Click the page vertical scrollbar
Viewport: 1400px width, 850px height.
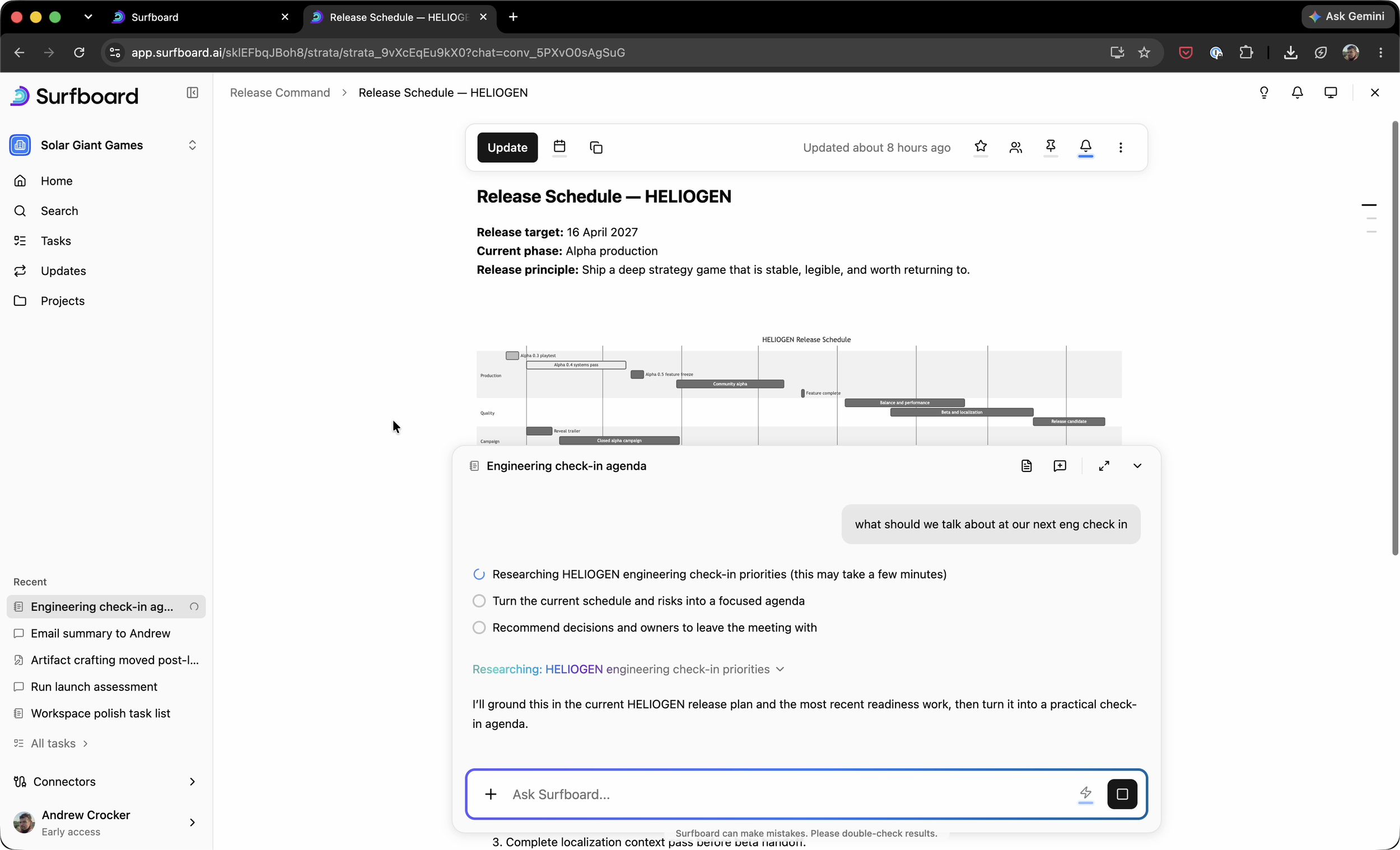coord(1394,339)
